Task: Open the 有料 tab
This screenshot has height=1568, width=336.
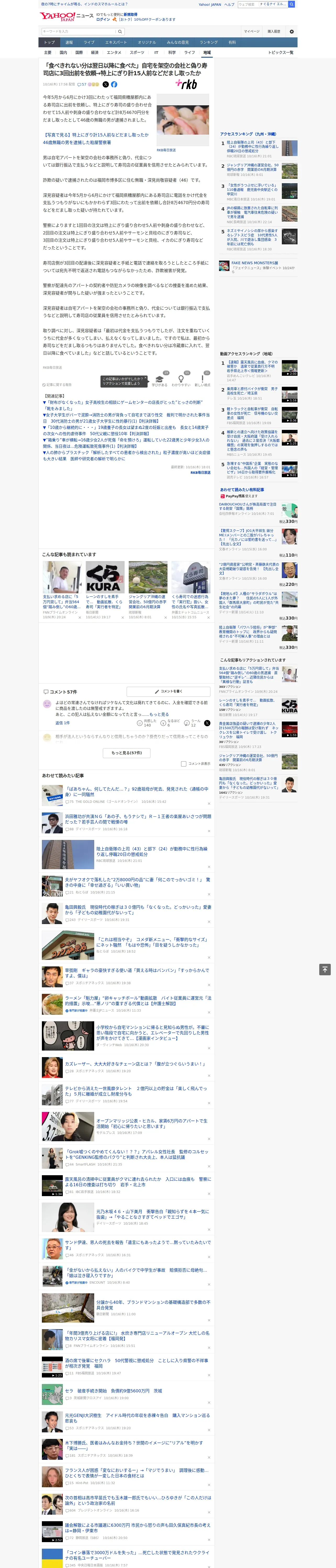Action: 232,43
